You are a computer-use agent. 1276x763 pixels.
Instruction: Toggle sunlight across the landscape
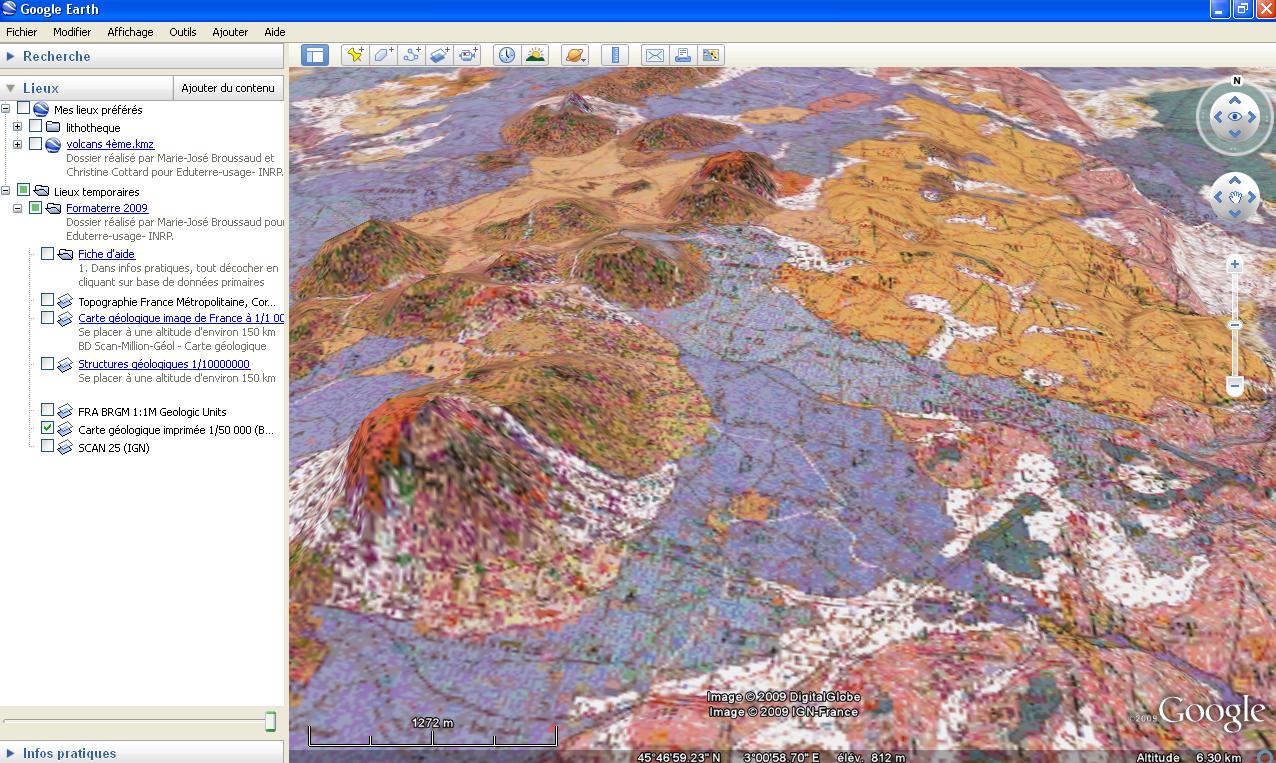pyautogui.click(x=535, y=56)
